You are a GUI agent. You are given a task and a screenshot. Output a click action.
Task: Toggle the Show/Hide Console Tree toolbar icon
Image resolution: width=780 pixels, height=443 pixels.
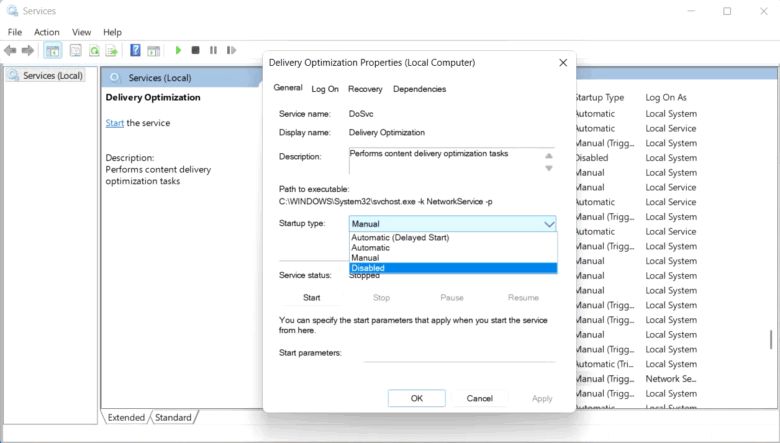tap(53, 50)
